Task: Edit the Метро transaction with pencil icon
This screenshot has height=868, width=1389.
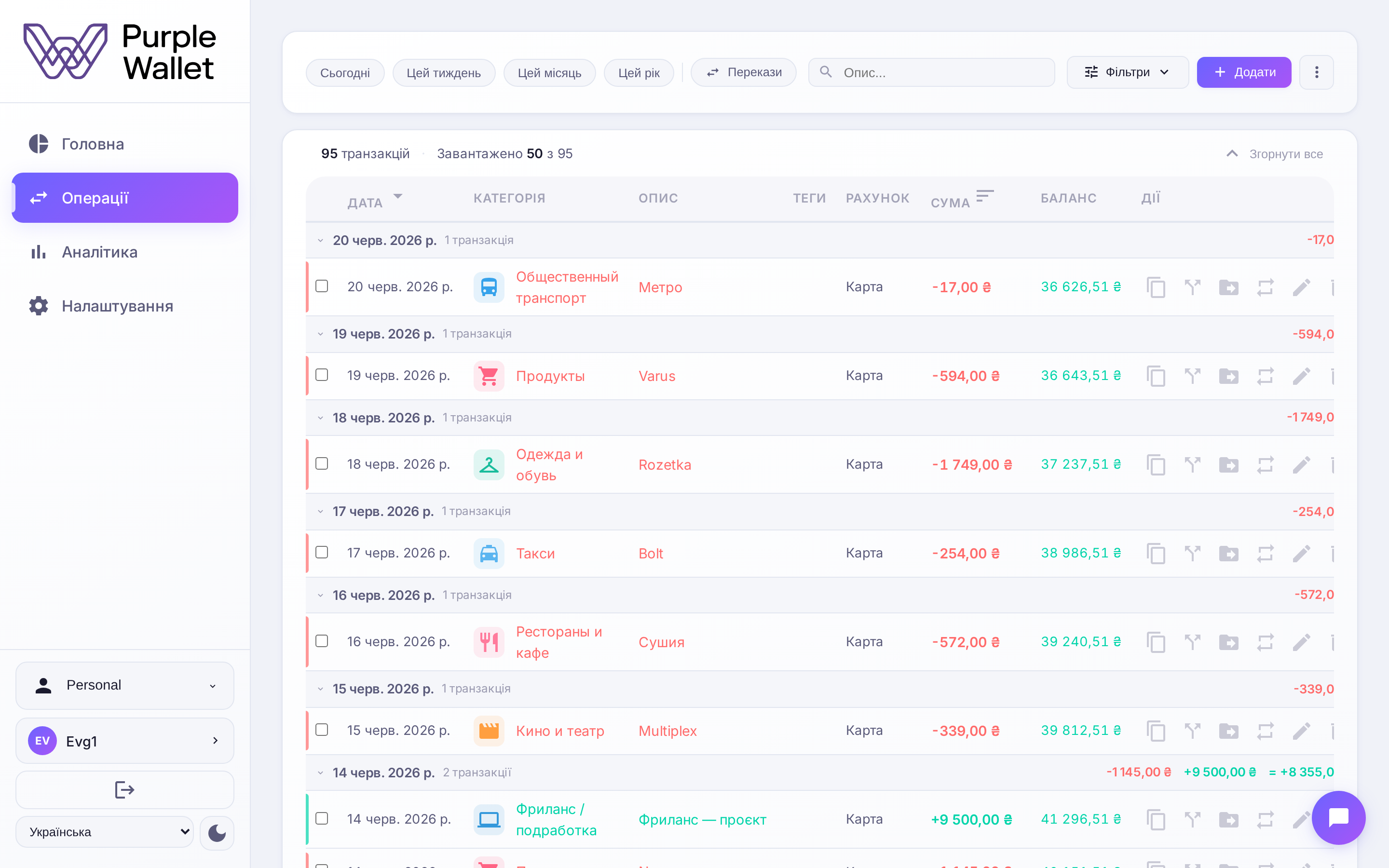Action: click(1301, 287)
